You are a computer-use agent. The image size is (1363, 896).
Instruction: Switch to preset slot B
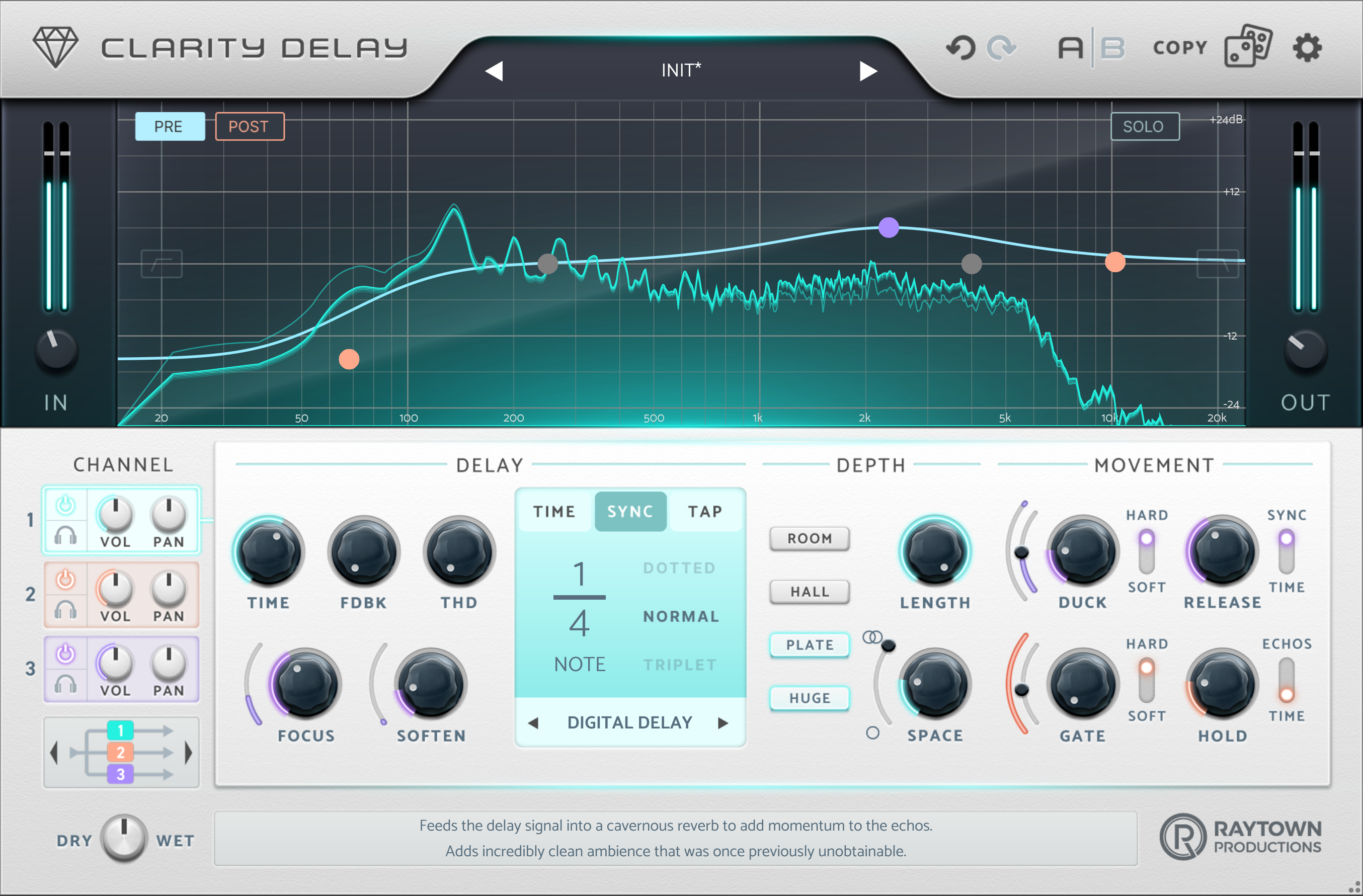point(1113,47)
